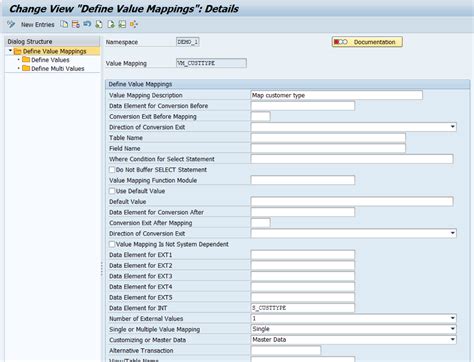Click the Other Entry toolbar icon
474x362 pixels.
122,24
